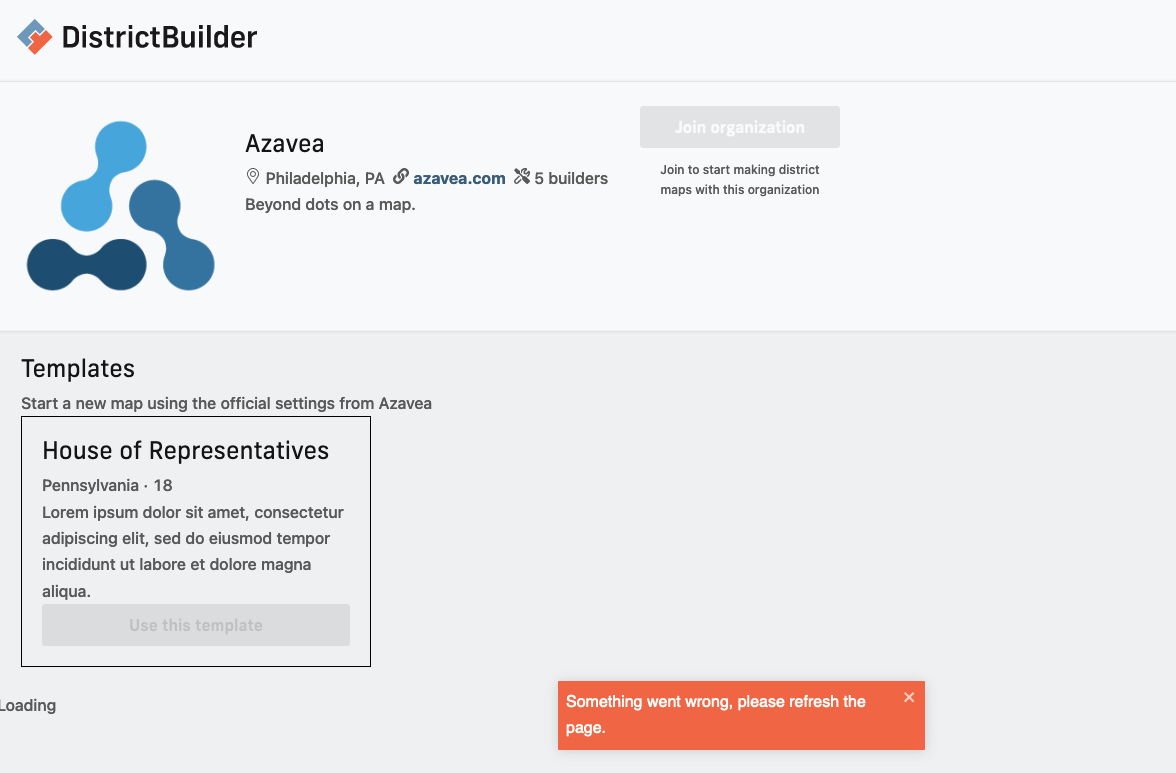Click the link icon next to azavea.com

pyautogui.click(x=400, y=177)
